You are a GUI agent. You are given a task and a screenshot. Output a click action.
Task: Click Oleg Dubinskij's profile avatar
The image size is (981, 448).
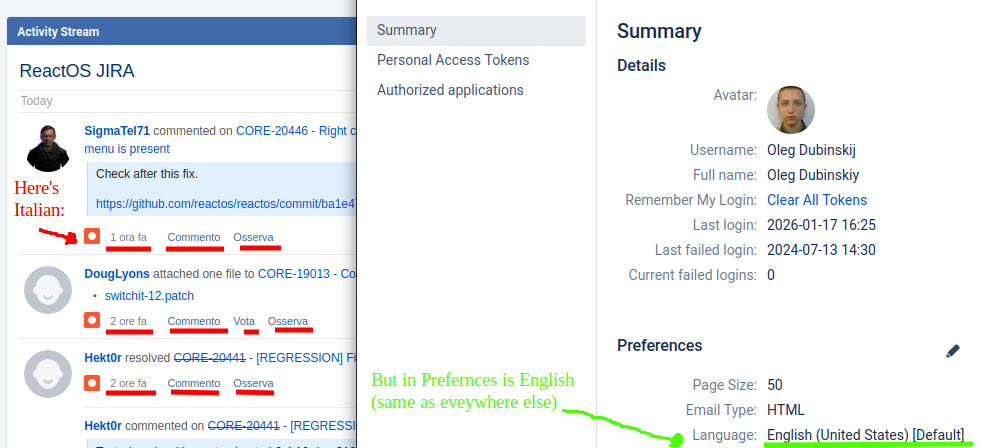[x=790, y=110]
